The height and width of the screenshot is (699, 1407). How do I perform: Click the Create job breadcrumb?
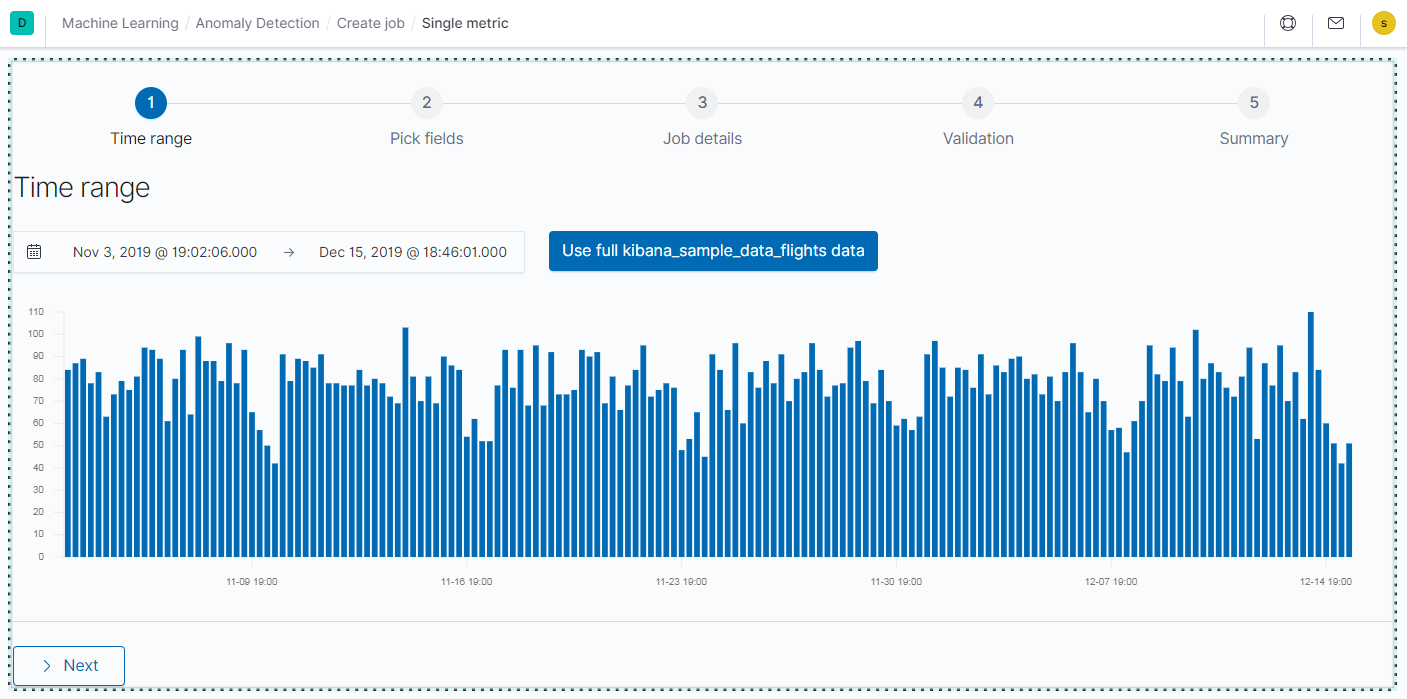(x=371, y=22)
